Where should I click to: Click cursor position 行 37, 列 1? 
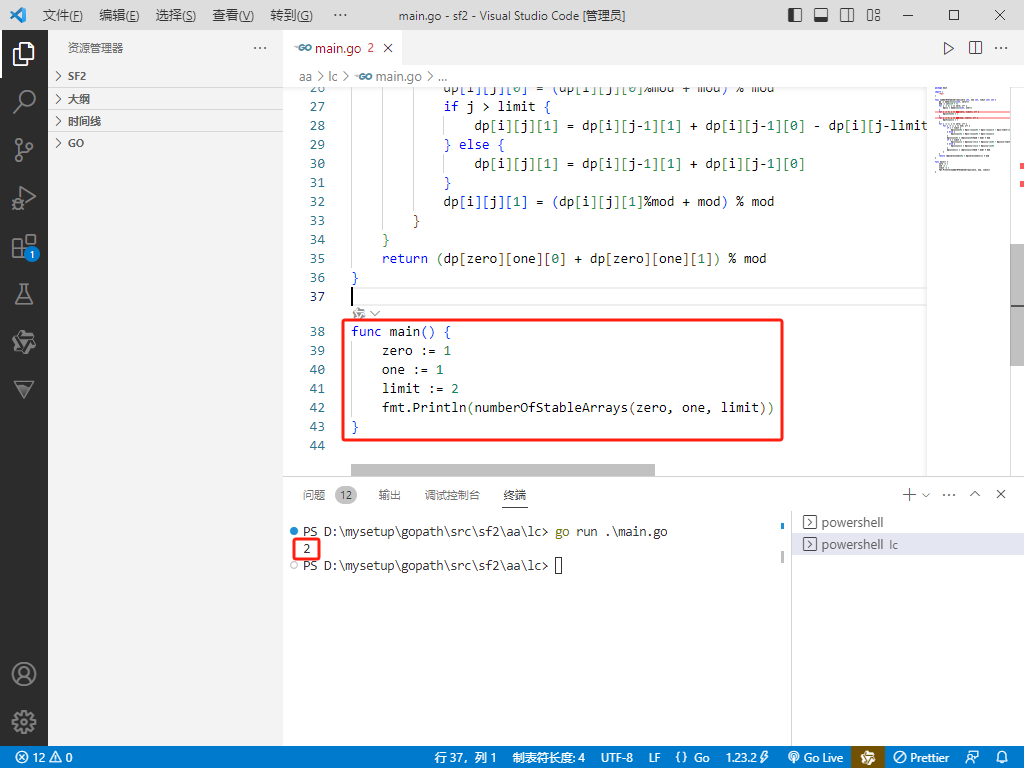tap(466, 758)
